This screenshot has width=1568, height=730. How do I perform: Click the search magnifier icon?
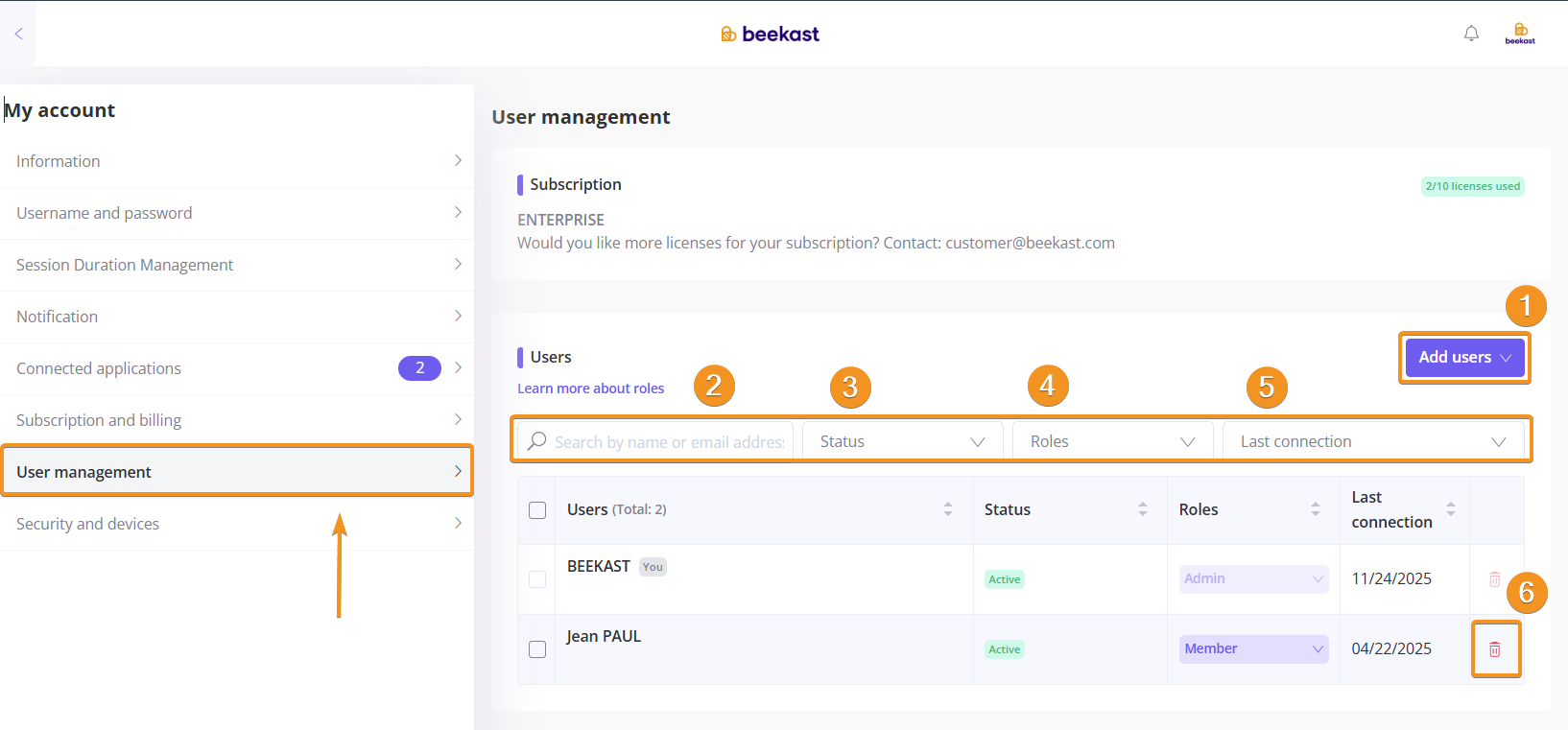(537, 441)
